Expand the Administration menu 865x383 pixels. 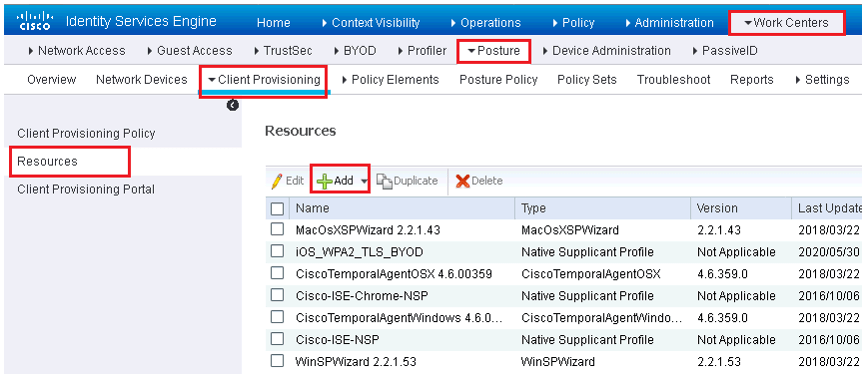669,23
